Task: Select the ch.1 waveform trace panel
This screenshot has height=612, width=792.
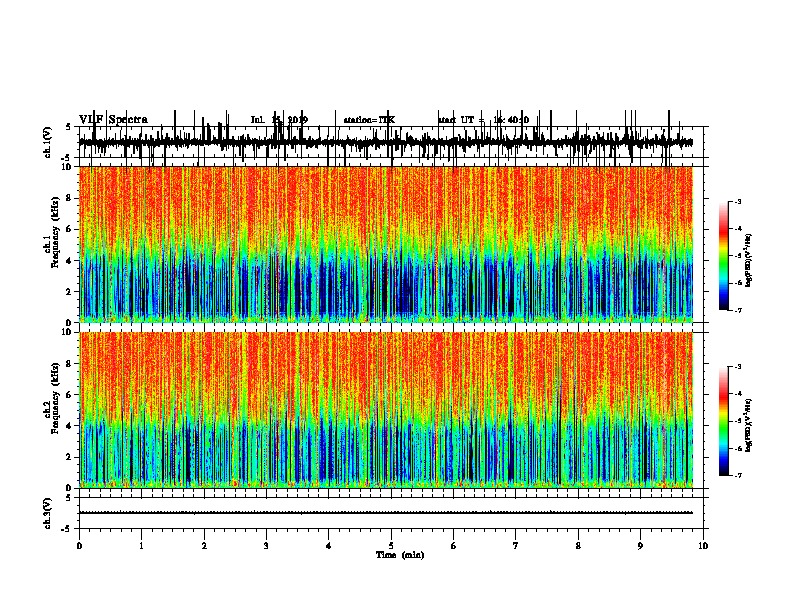Action: pos(391,142)
